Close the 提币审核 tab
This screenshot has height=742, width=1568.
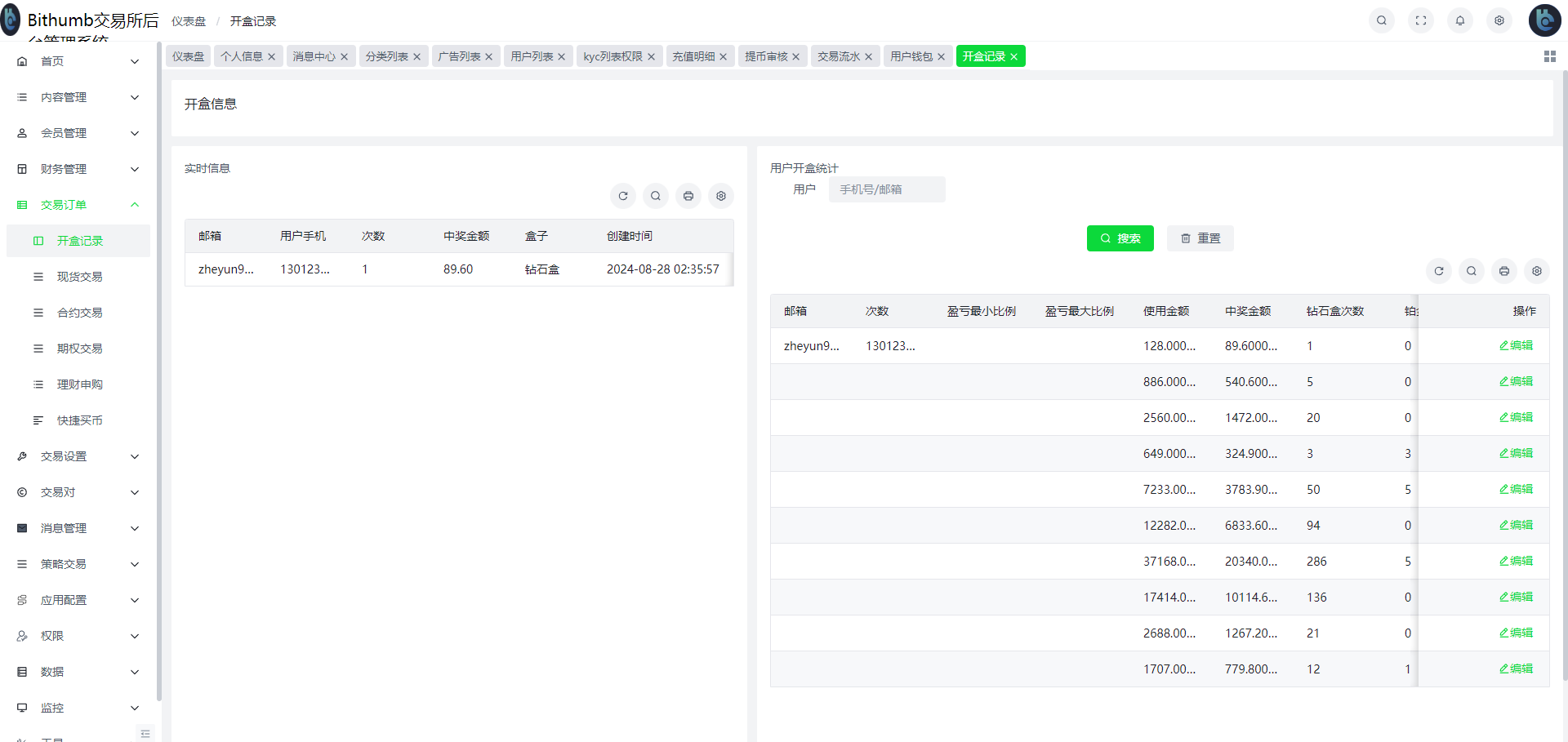point(795,57)
